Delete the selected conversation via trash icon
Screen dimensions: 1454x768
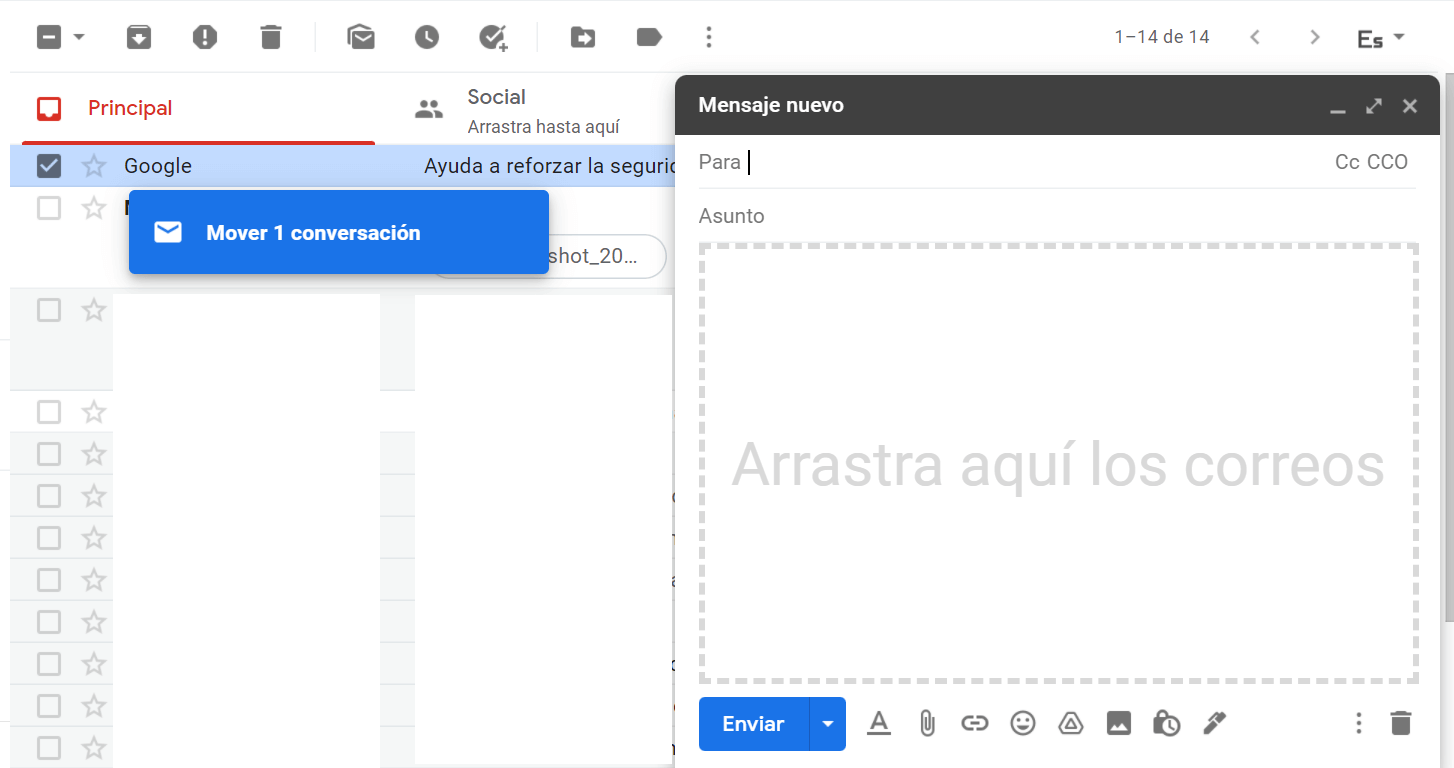pos(270,38)
